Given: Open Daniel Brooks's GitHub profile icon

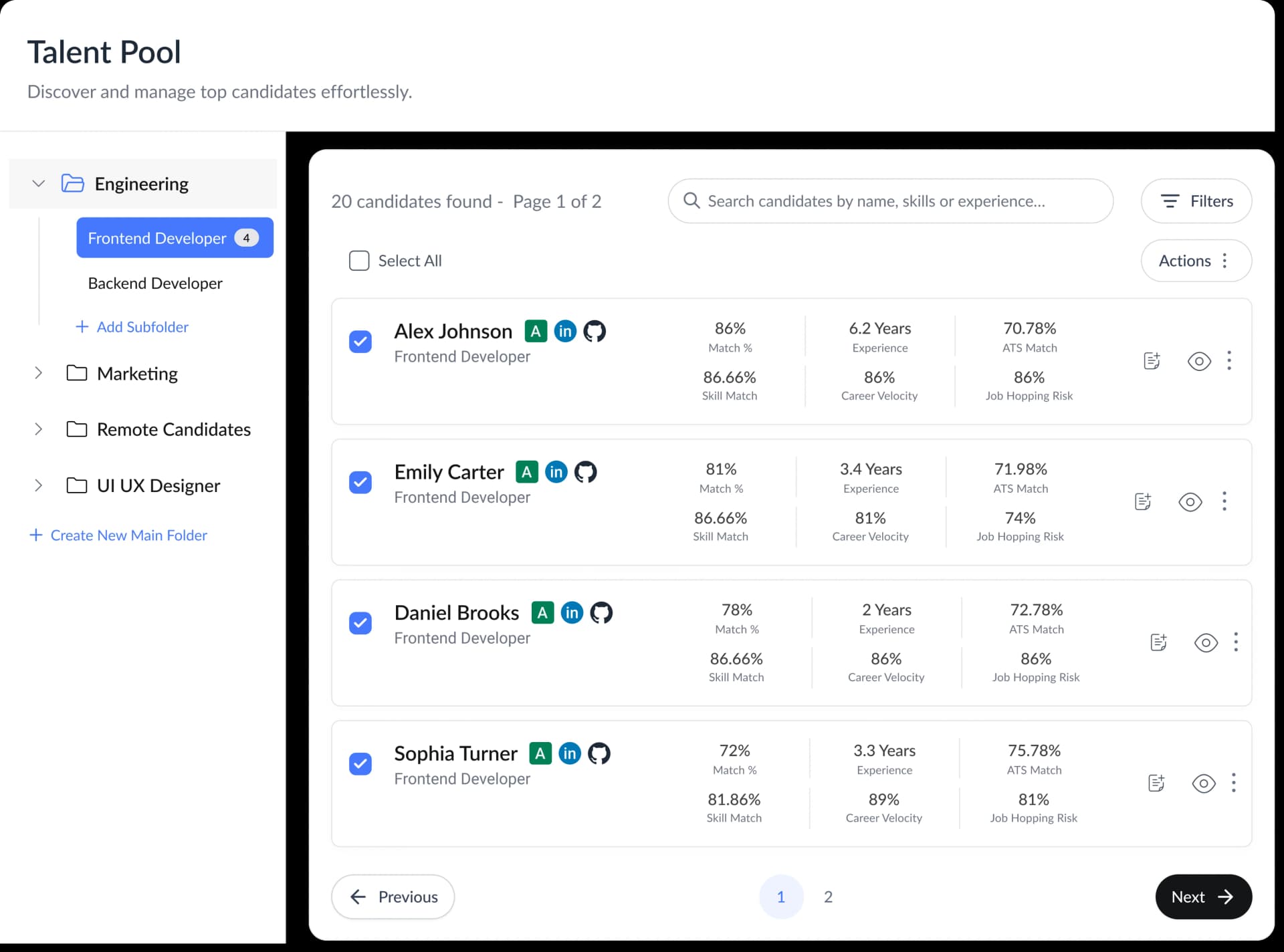Looking at the screenshot, I should 601,612.
